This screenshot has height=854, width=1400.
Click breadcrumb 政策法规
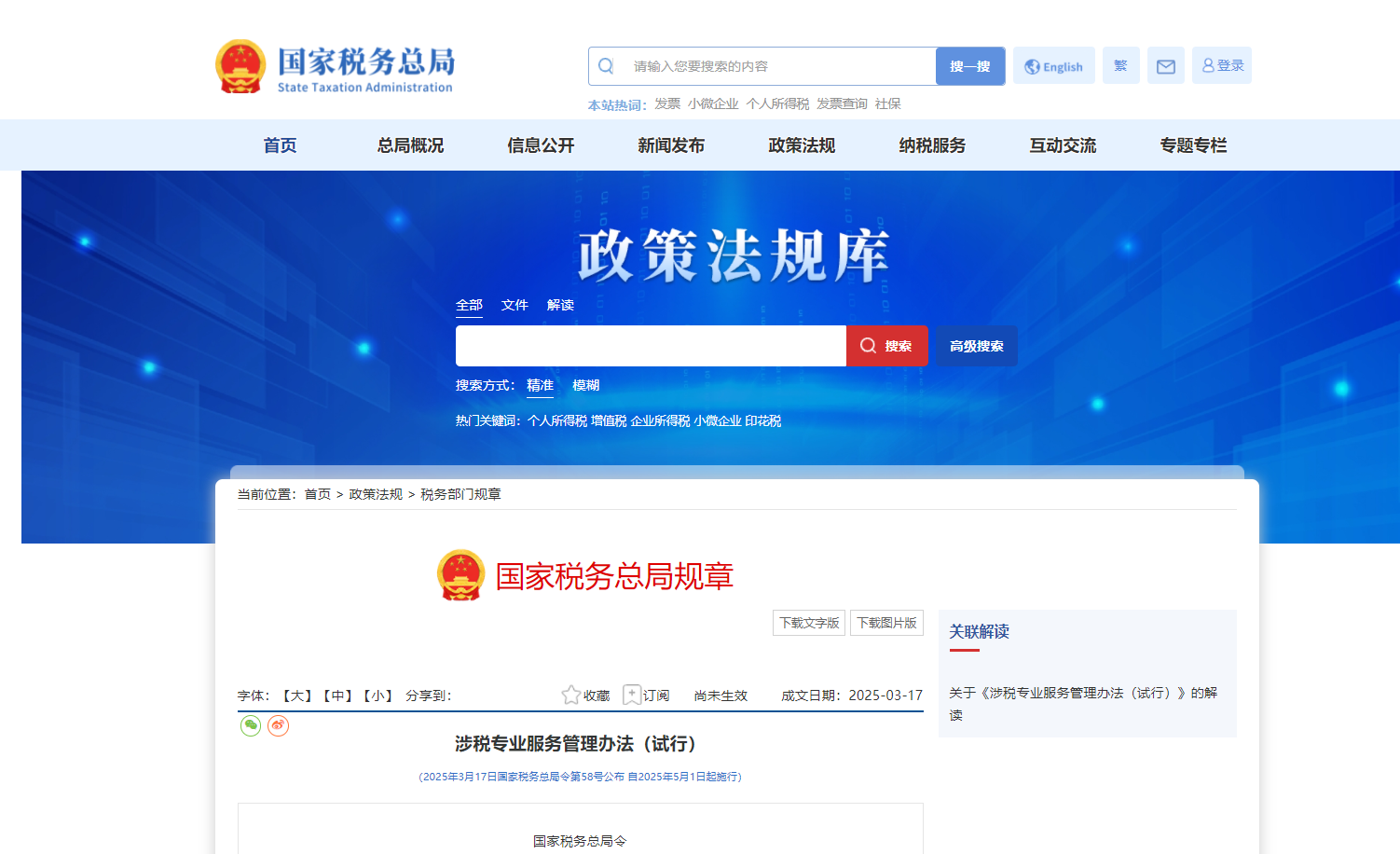tap(376, 494)
